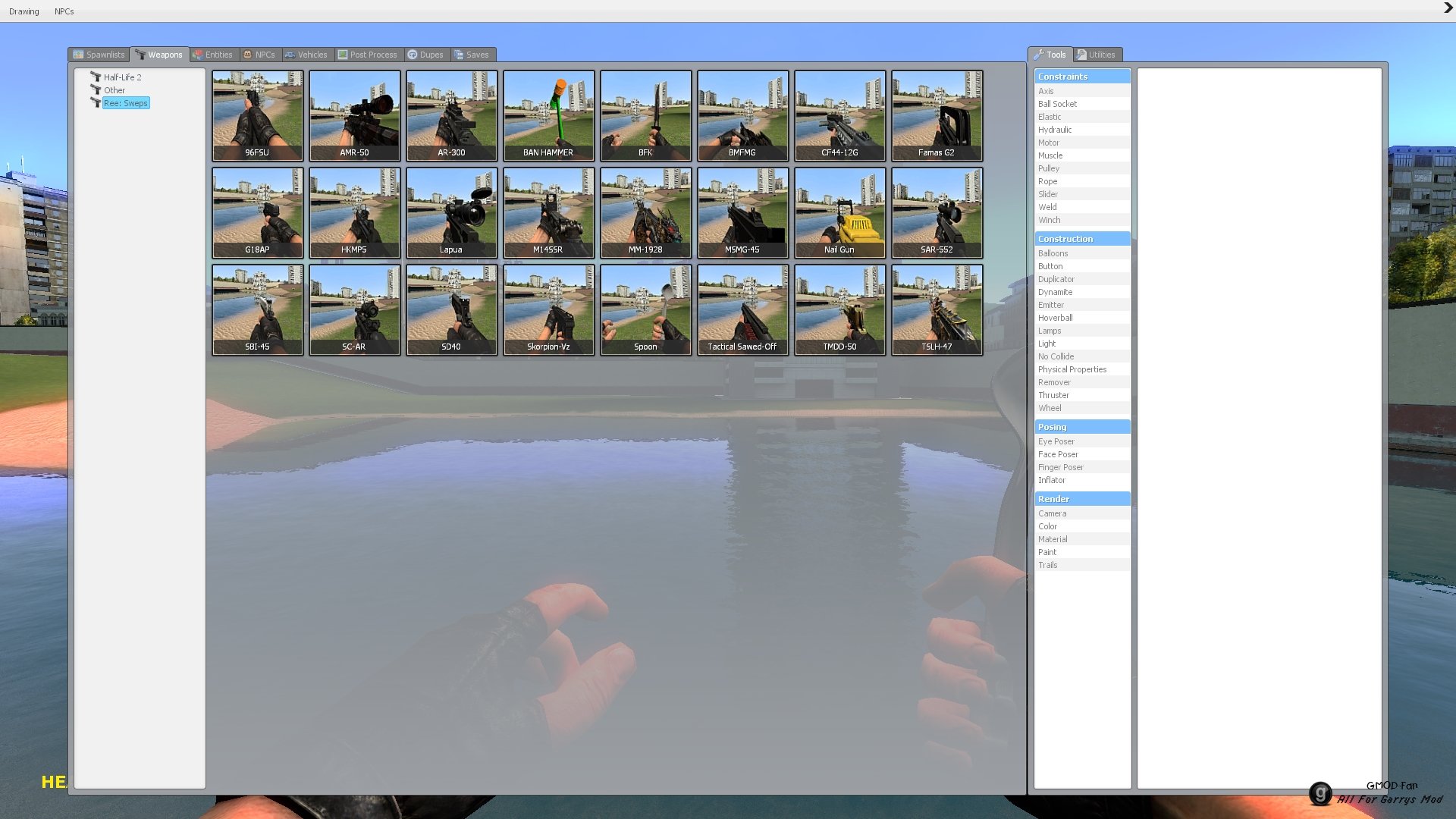1456x819 pixels.
Task: Choose the MM-1928 weapon icon
Action: pyautogui.click(x=646, y=212)
